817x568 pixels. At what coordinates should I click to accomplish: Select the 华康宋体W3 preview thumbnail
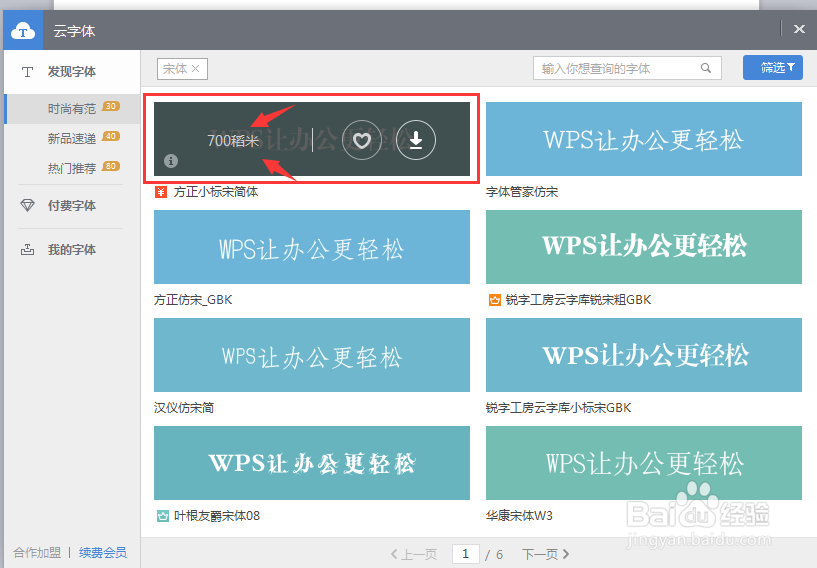coord(643,463)
